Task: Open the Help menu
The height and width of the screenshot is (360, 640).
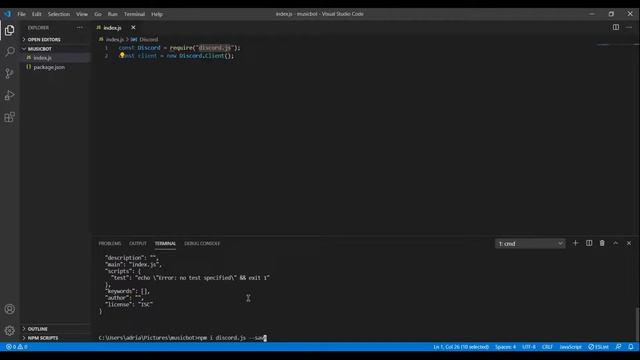Action: (x=157, y=14)
